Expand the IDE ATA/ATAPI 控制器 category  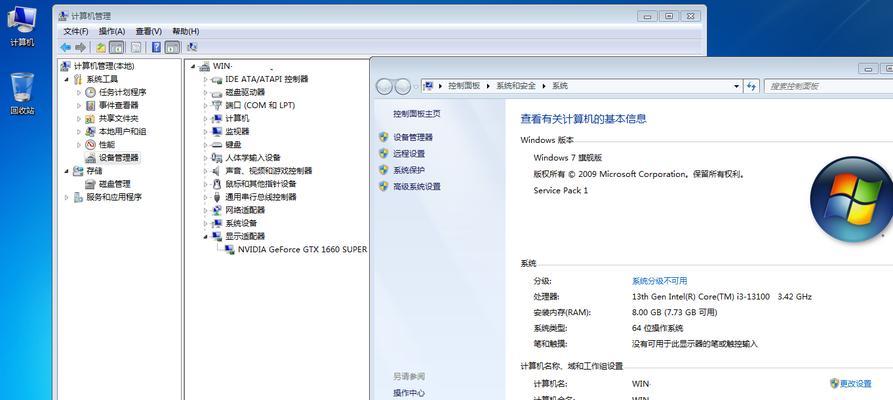(x=206, y=79)
